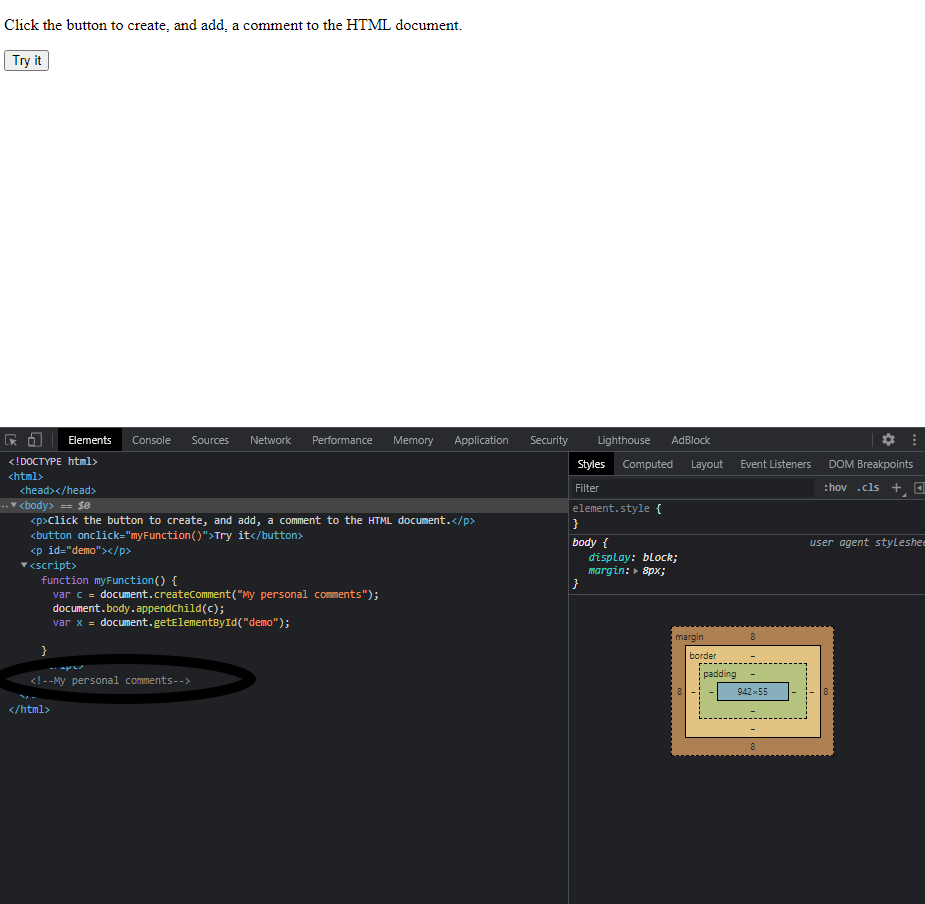The height and width of the screenshot is (904, 925).
Task: Select the Styles tab
Action: [591, 464]
